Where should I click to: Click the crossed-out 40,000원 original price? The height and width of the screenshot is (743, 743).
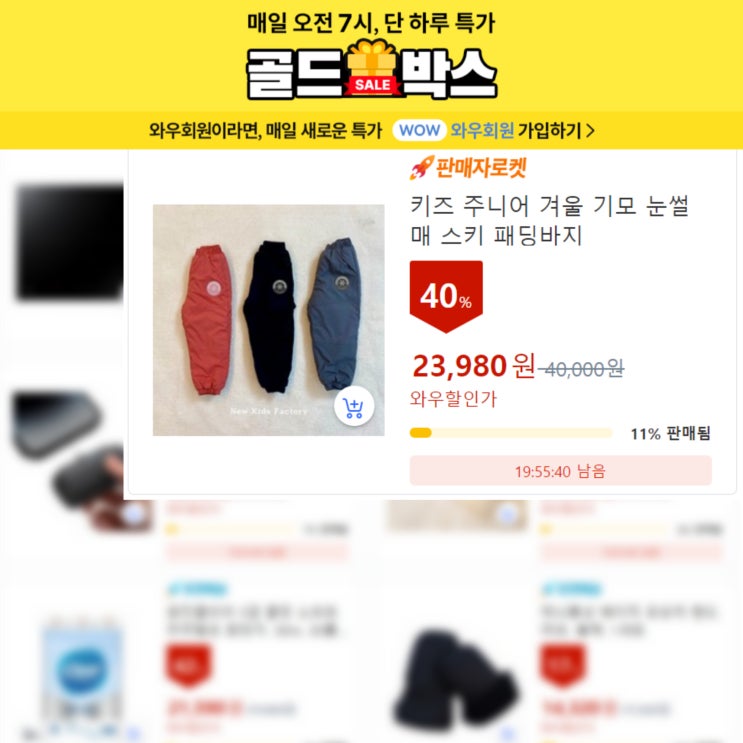click(582, 368)
